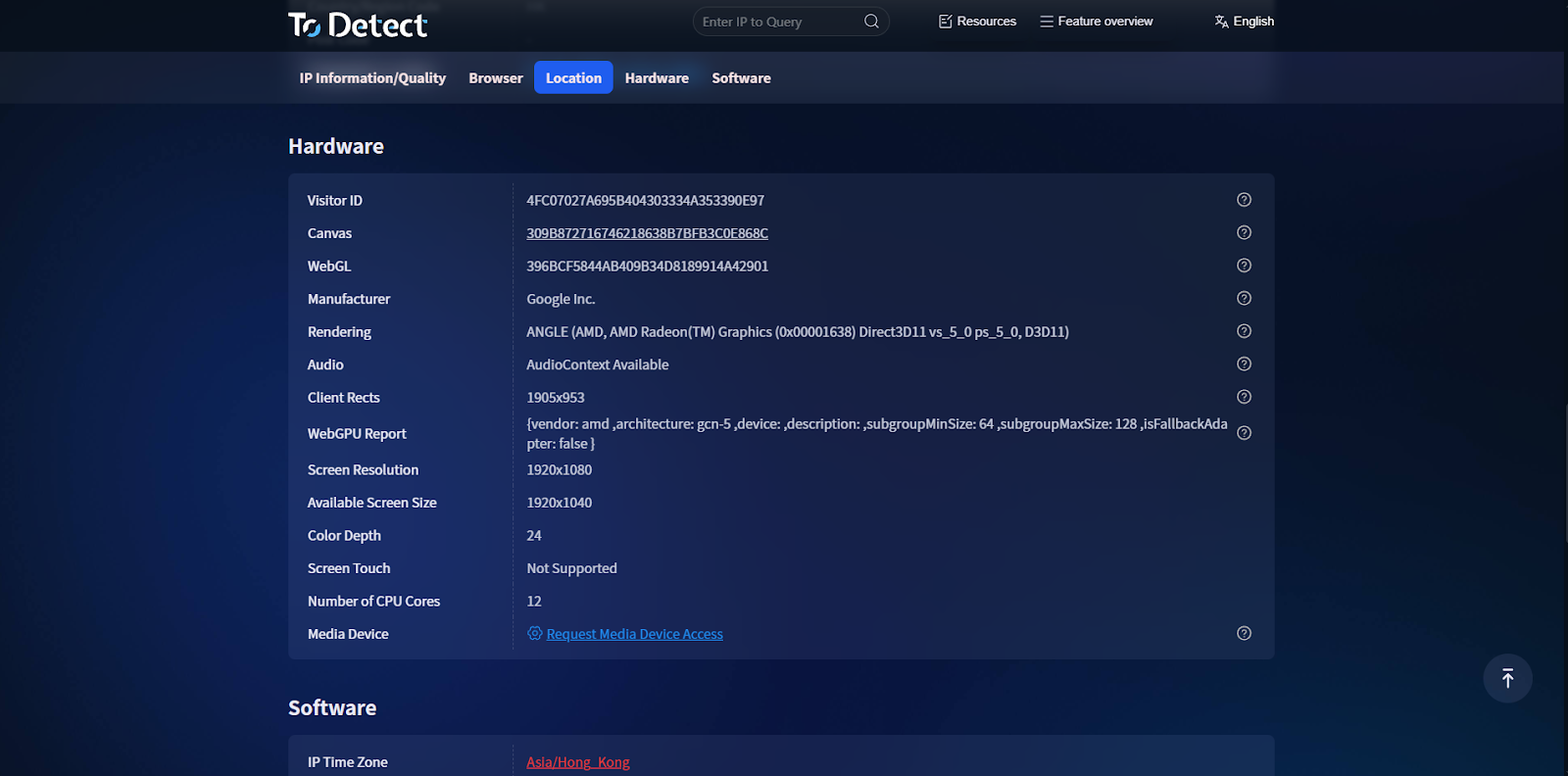The width and height of the screenshot is (1568, 776).
Task: Click help icon beside Canvas hash
Action: (x=1244, y=233)
